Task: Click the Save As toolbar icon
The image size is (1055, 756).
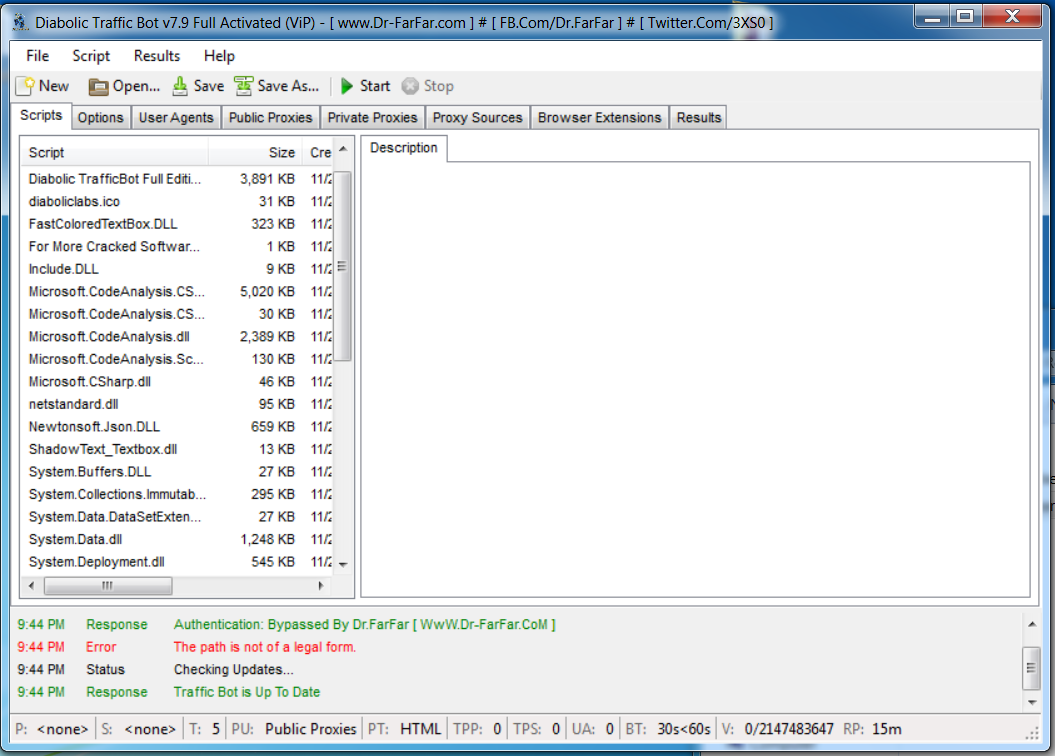Action: 243,87
